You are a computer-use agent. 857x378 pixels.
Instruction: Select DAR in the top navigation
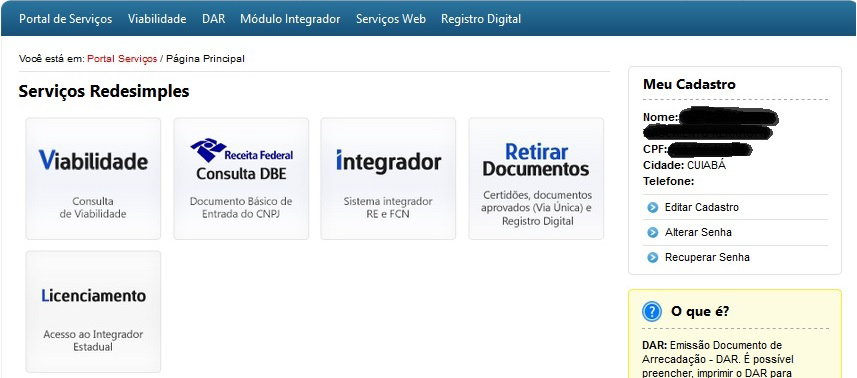(x=213, y=19)
